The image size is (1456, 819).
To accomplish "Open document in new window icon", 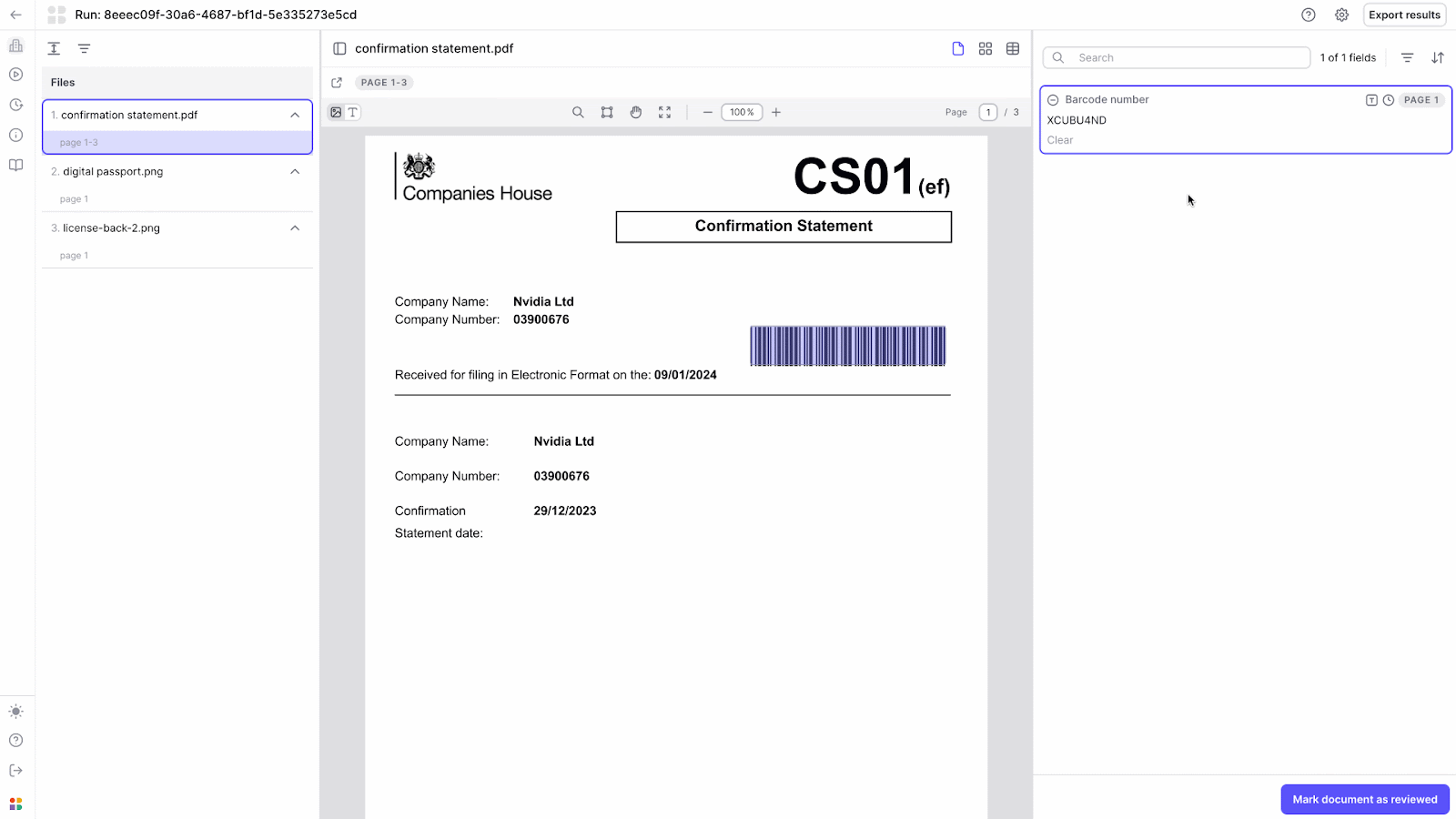I will pyautogui.click(x=337, y=82).
